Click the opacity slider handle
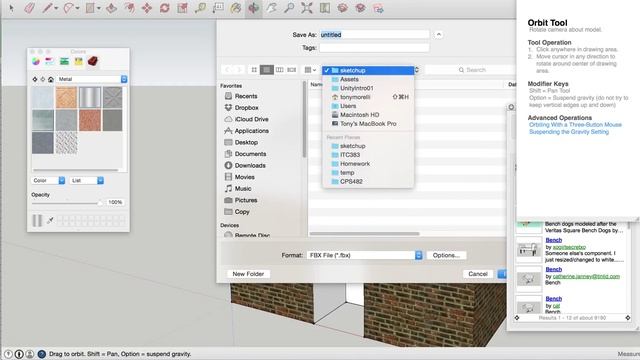The image size is (640, 360). 100,202
